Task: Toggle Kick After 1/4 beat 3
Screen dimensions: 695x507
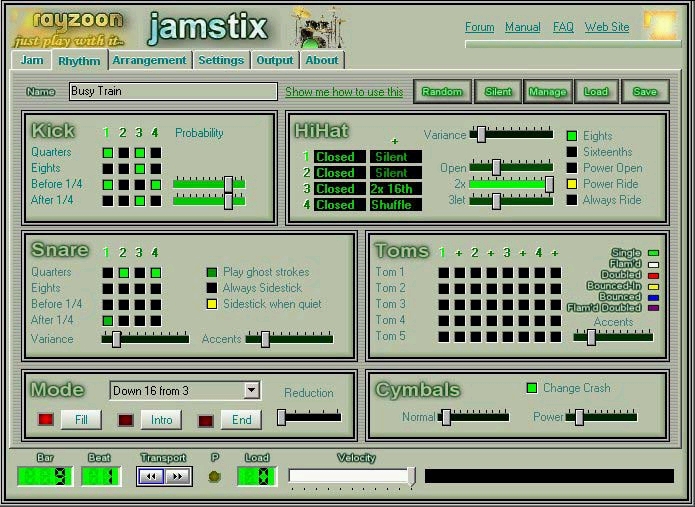Action: point(140,201)
